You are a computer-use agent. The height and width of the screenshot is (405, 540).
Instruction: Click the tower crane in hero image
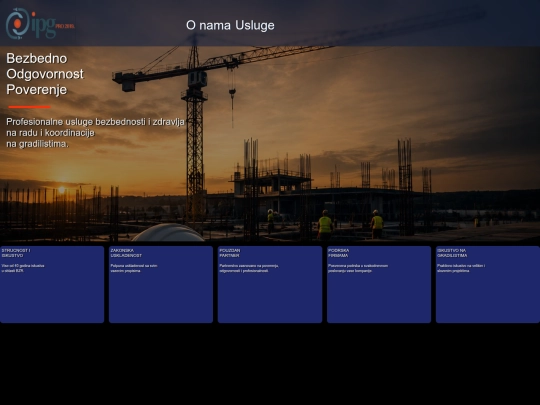click(x=195, y=131)
